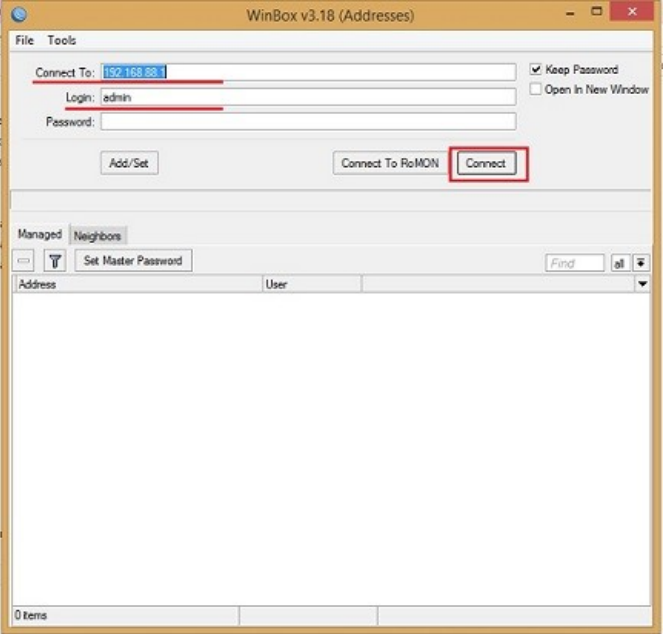Screen dimensions: 663x634
Task: Sort by the User column header
Action: coord(312,284)
